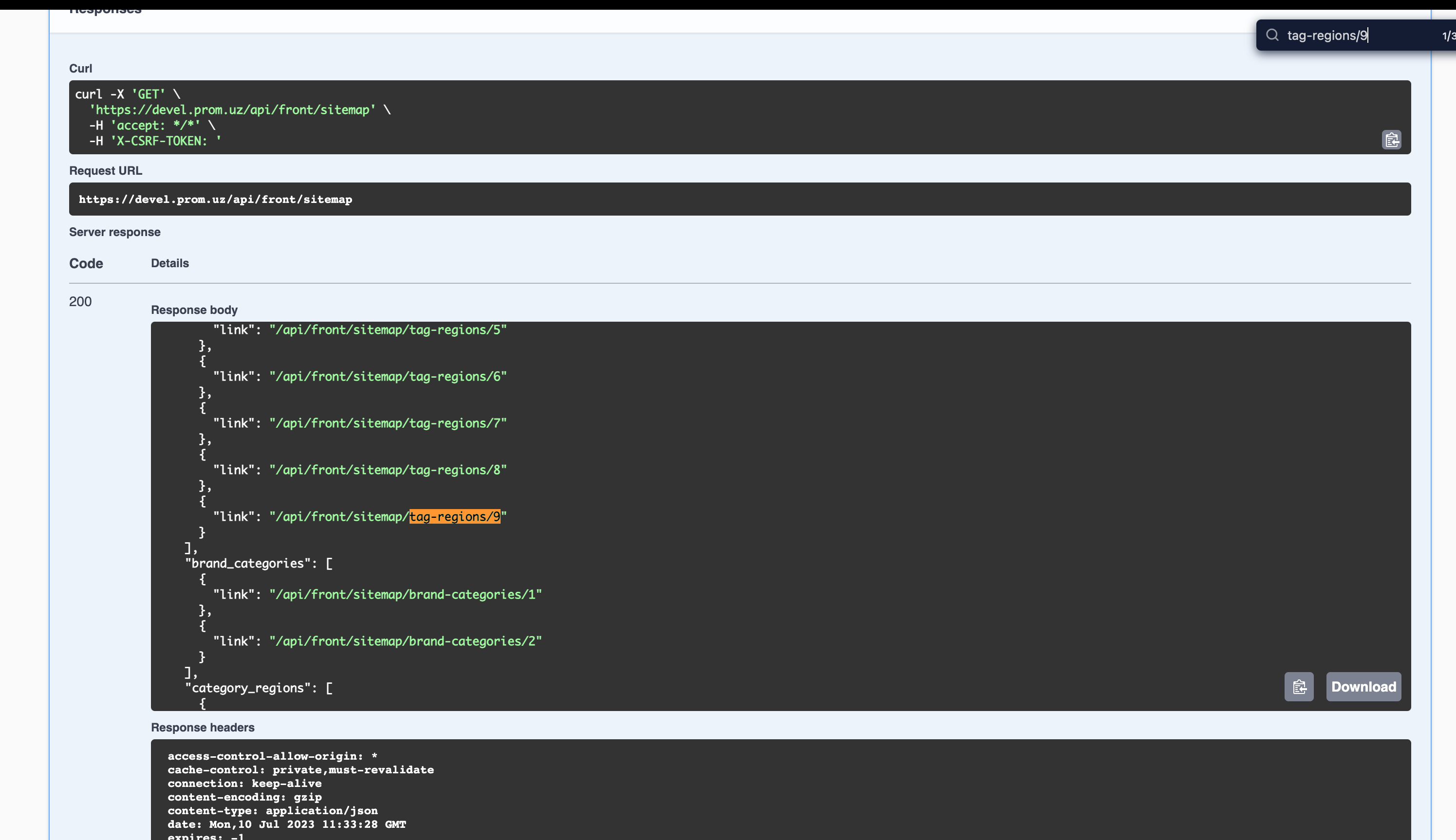The width and height of the screenshot is (1456, 840).
Task: Copy the curl command to clipboard
Action: [1391, 140]
